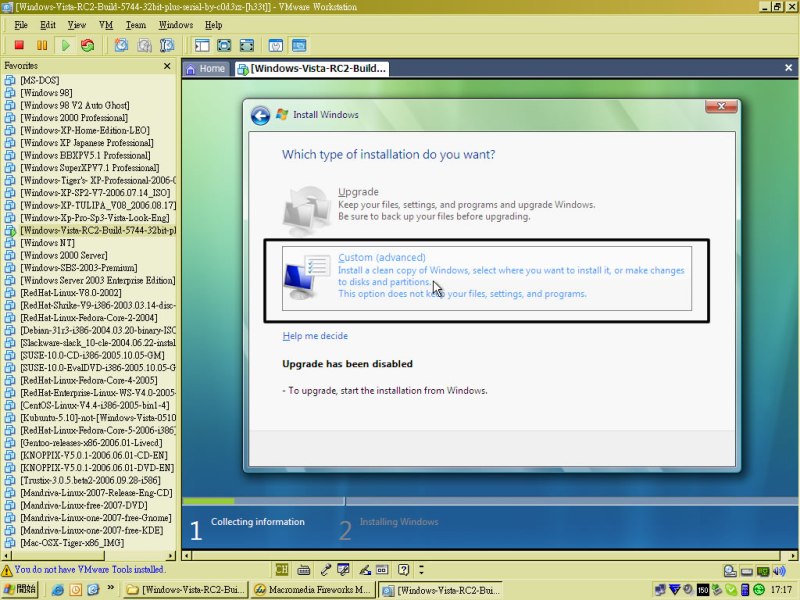Select [Windows 2000 Professional] favorite
The width and height of the screenshot is (800, 600).
click(x=74, y=118)
